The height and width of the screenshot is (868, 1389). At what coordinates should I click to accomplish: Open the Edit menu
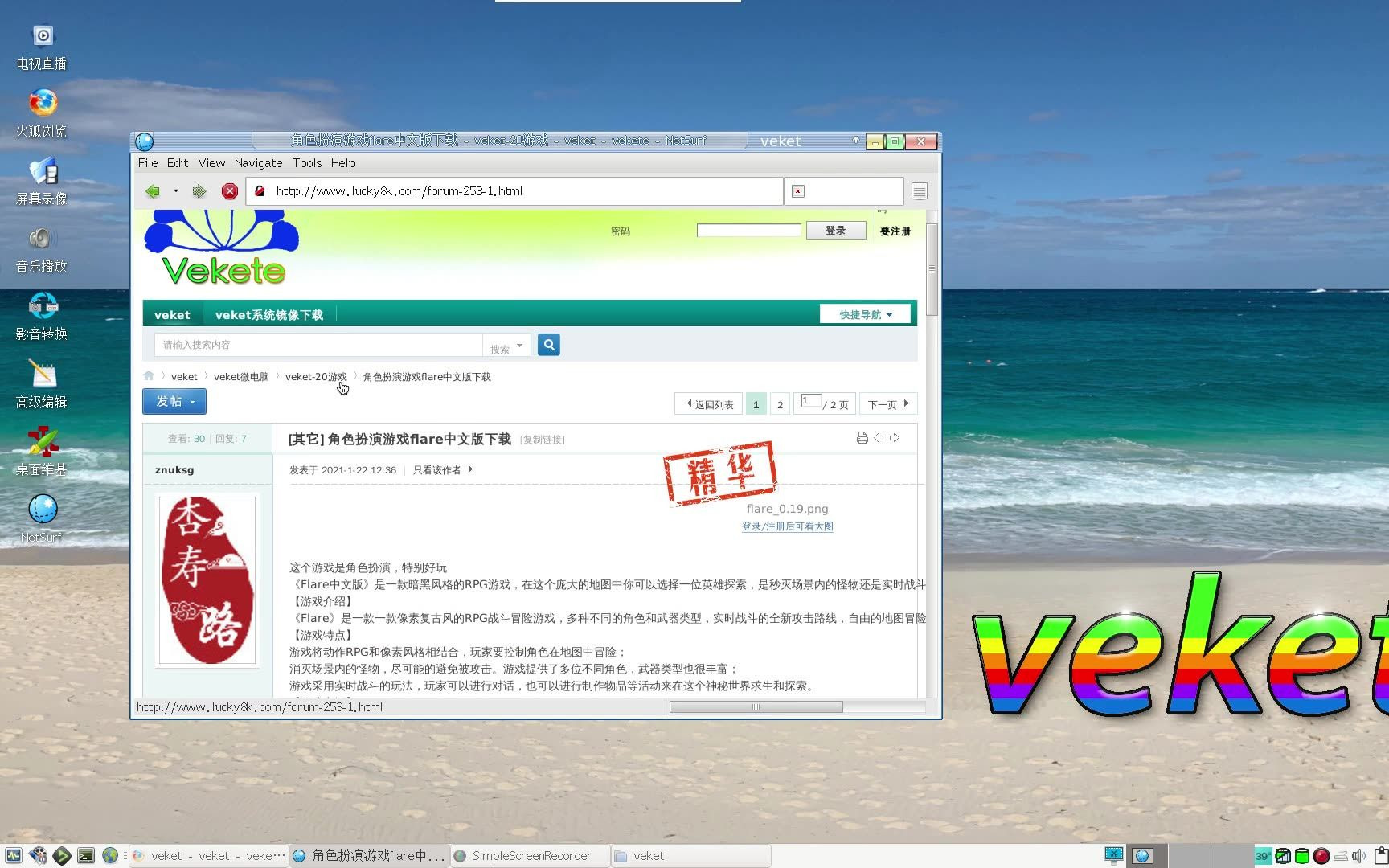coord(178,162)
